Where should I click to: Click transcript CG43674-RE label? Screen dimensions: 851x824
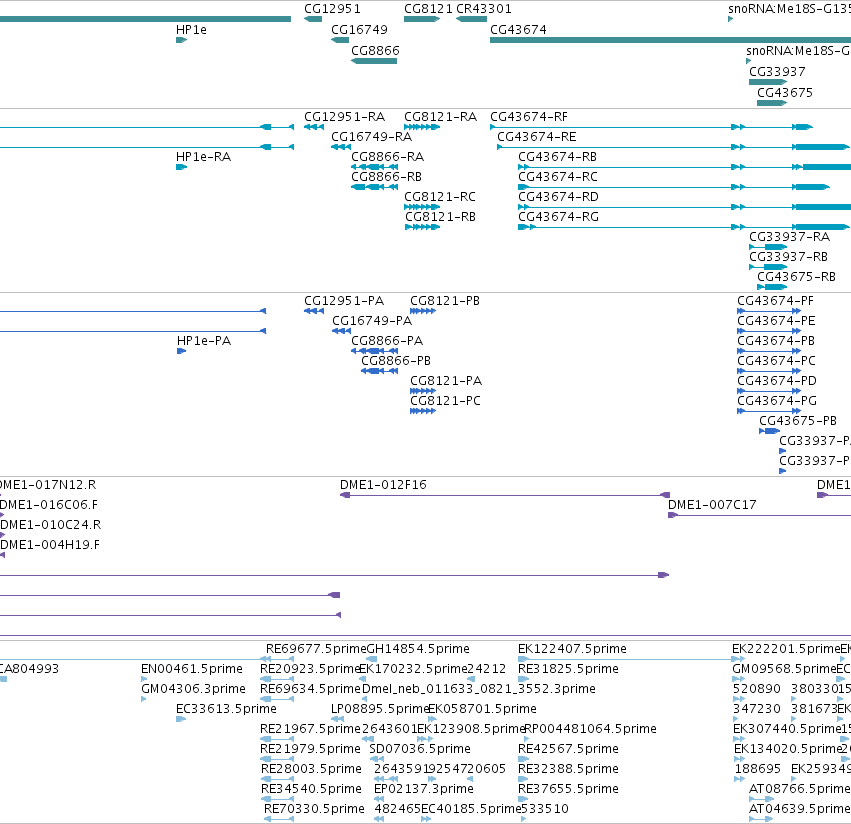pos(537,137)
